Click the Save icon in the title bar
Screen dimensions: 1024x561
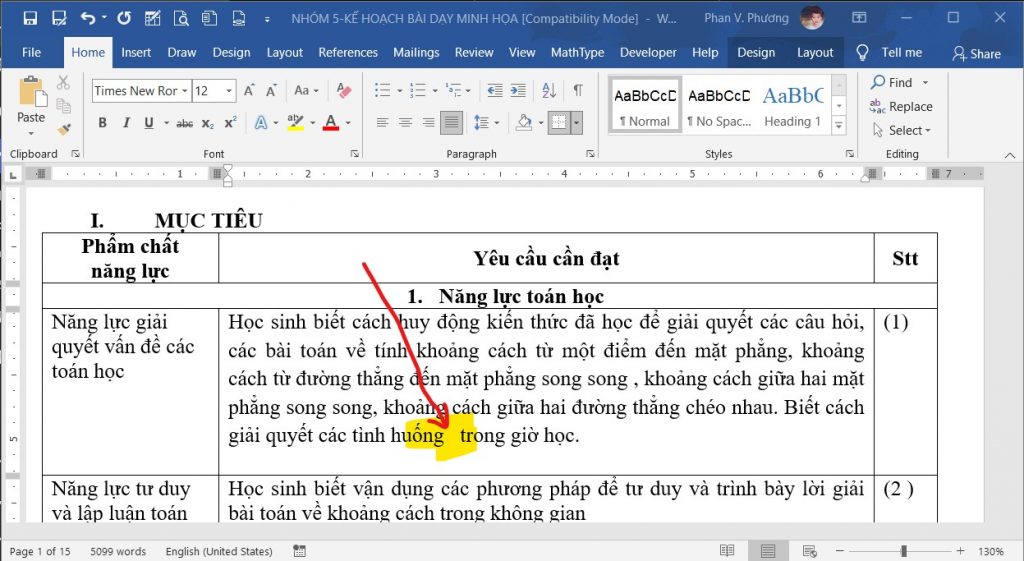click(30, 18)
